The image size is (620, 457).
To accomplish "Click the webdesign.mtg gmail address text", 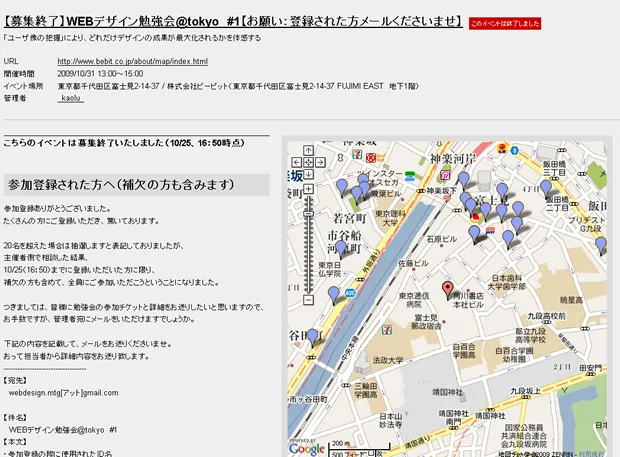I will tap(64, 393).
